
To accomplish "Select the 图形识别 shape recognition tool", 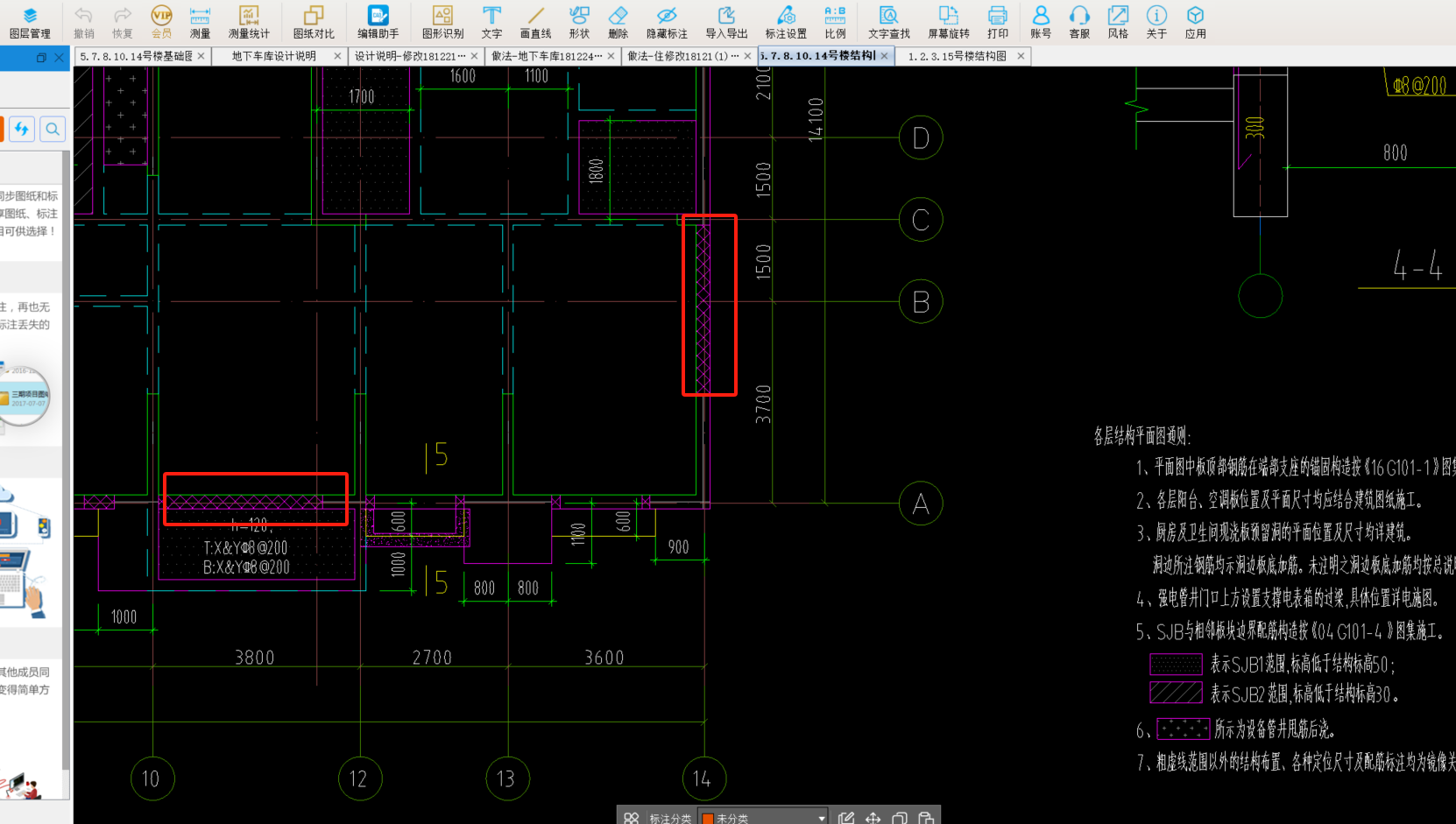I will (x=442, y=23).
